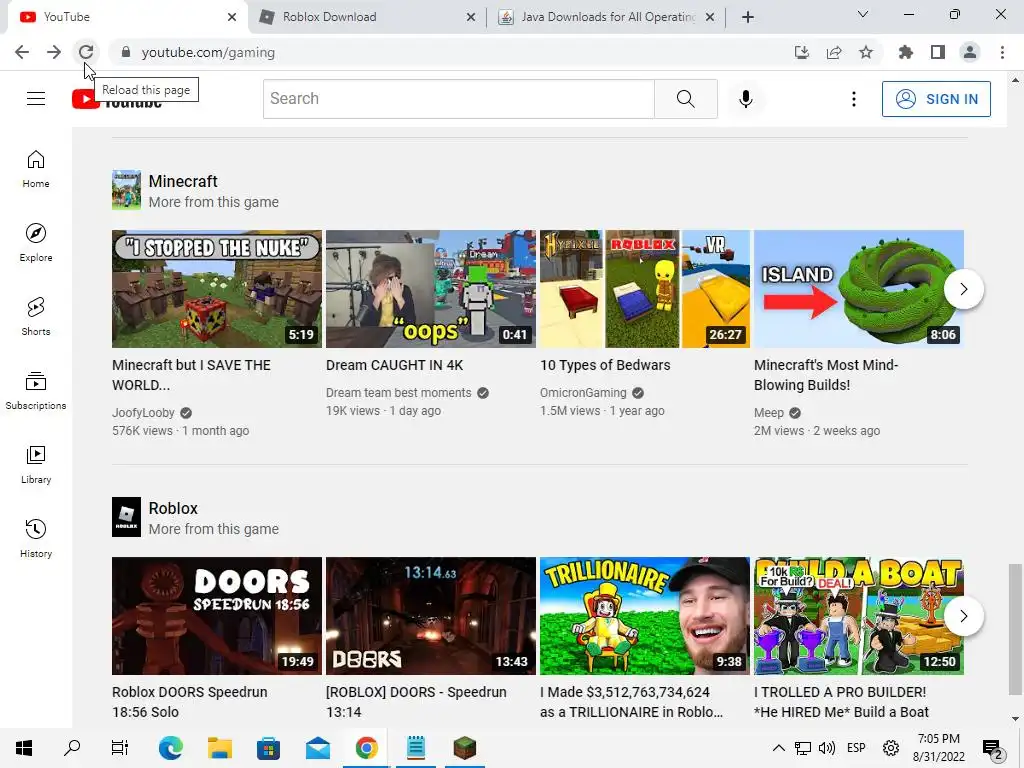Screen dimensions: 1024x768
Task: Play 'I STOPPED THE NUKE' video thumbnail
Action: click(217, 289)
